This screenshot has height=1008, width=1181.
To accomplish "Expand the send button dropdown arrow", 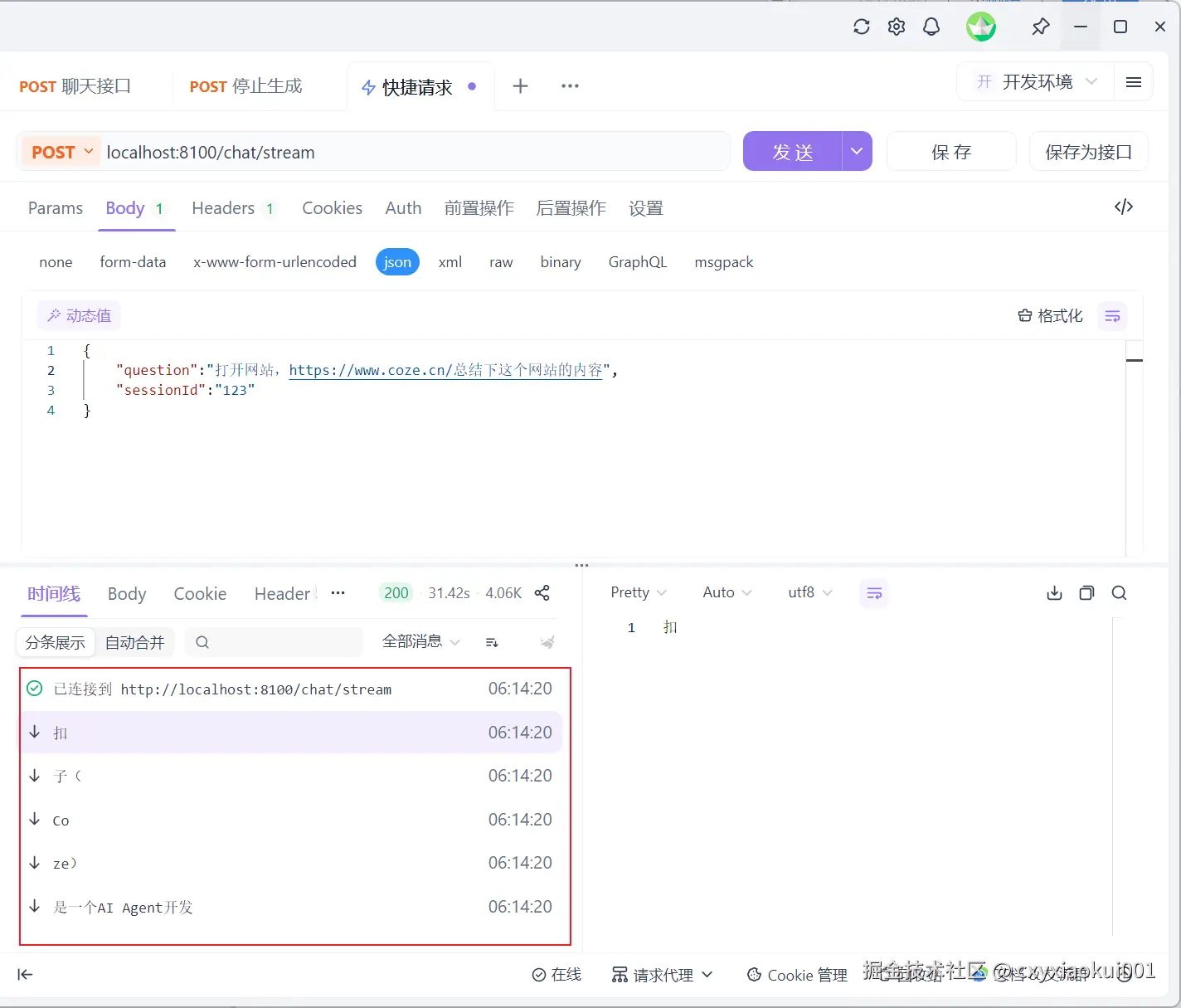I will [857, 151].
